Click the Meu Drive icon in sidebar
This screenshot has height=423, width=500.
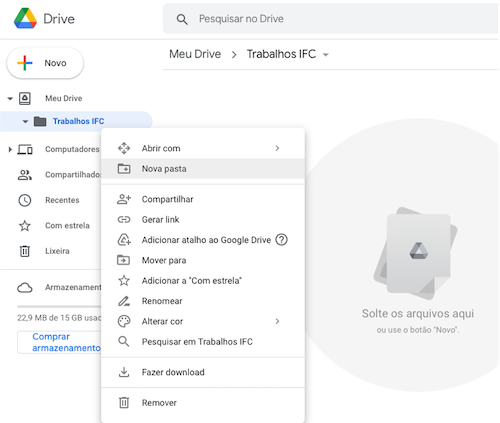pos(25,98)
